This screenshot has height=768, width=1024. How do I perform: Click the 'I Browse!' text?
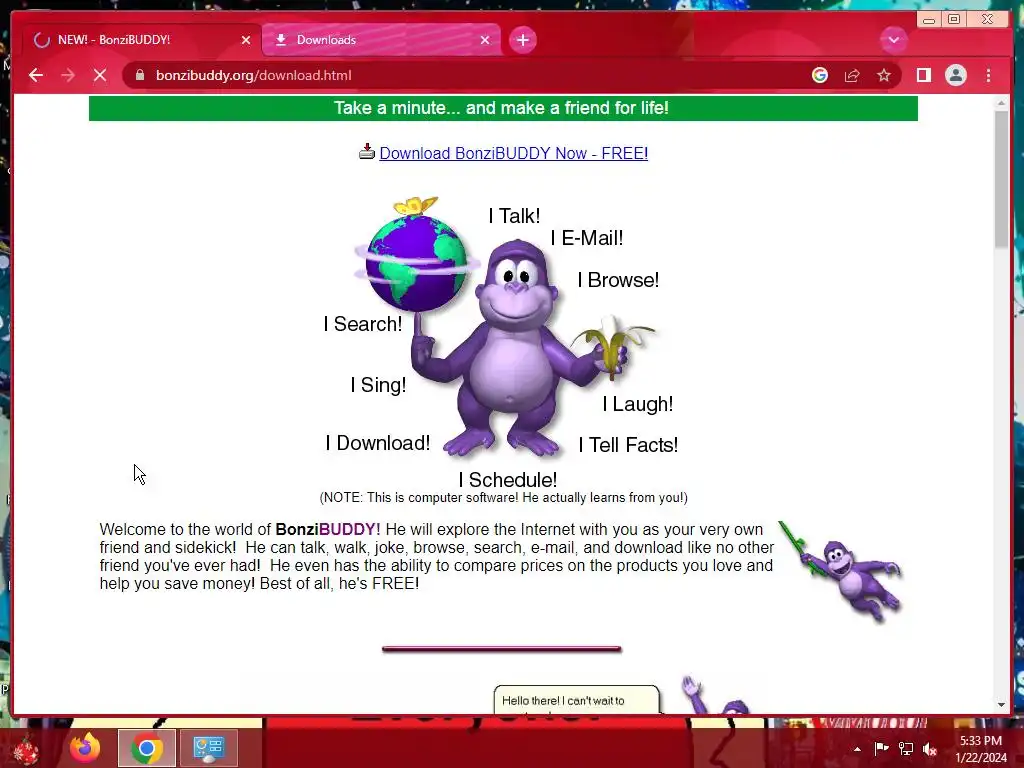pos(618,280)
